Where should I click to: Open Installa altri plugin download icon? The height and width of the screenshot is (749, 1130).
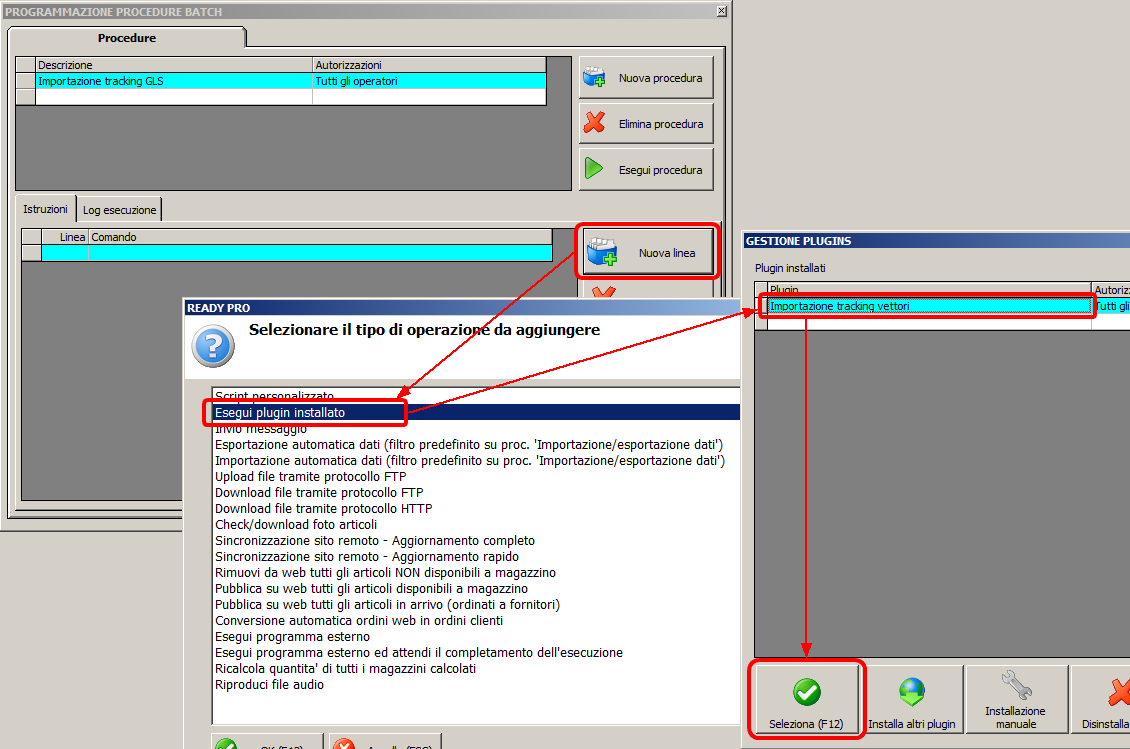[x=911, y=692]
